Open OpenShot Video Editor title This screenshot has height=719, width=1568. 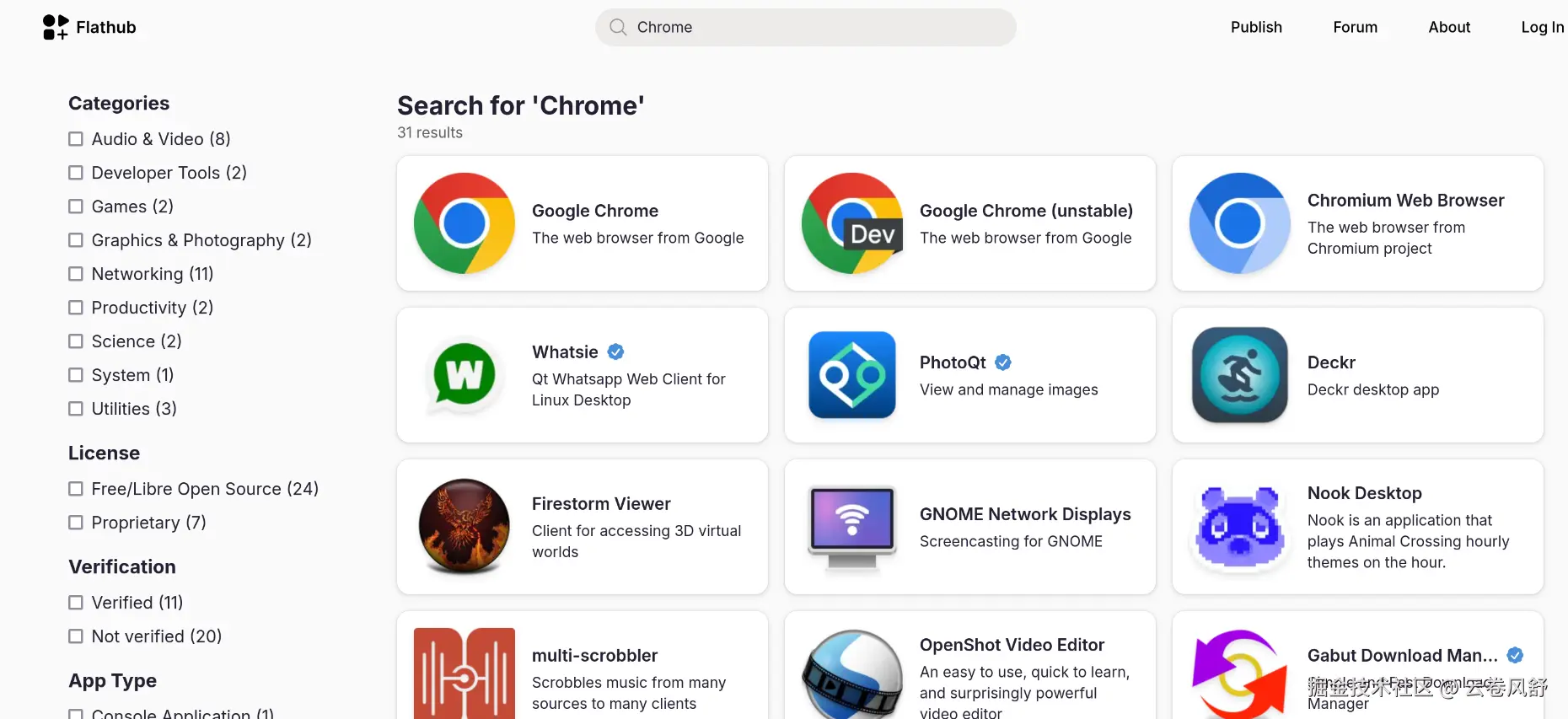point(1012,645)
